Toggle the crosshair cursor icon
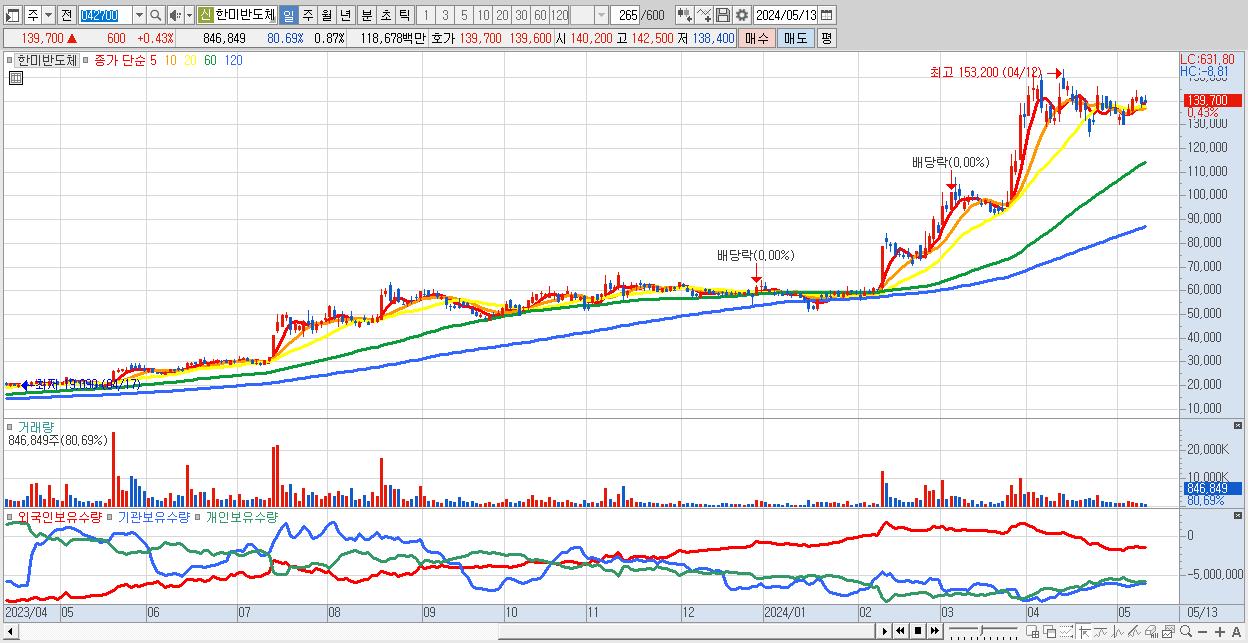 [1085, 631]
